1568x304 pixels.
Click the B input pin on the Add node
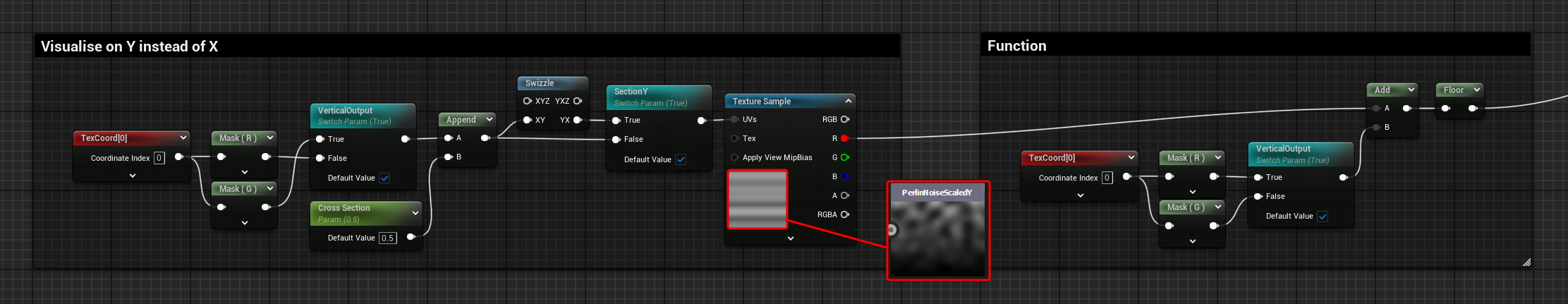[1376, 127]
